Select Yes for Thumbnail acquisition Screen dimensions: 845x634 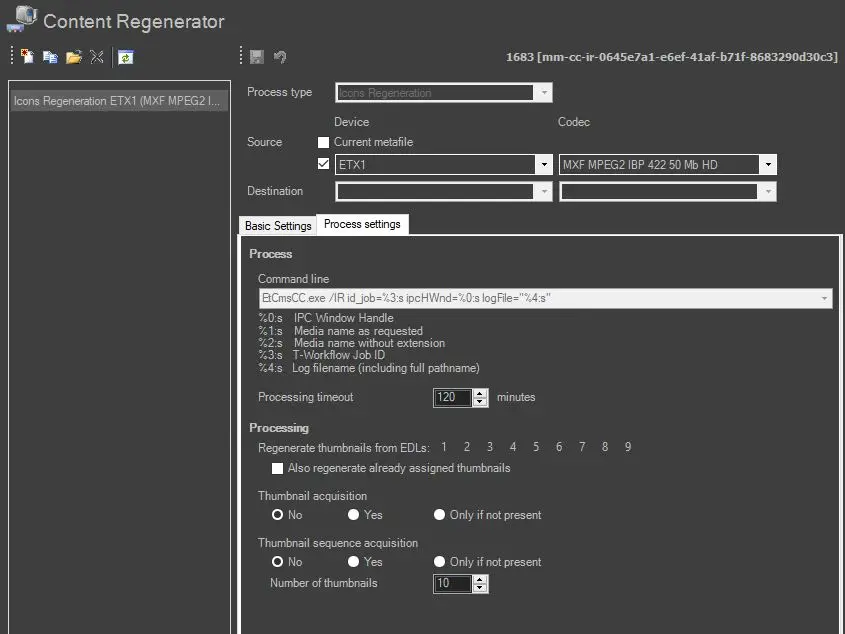(x=354, y=515)
